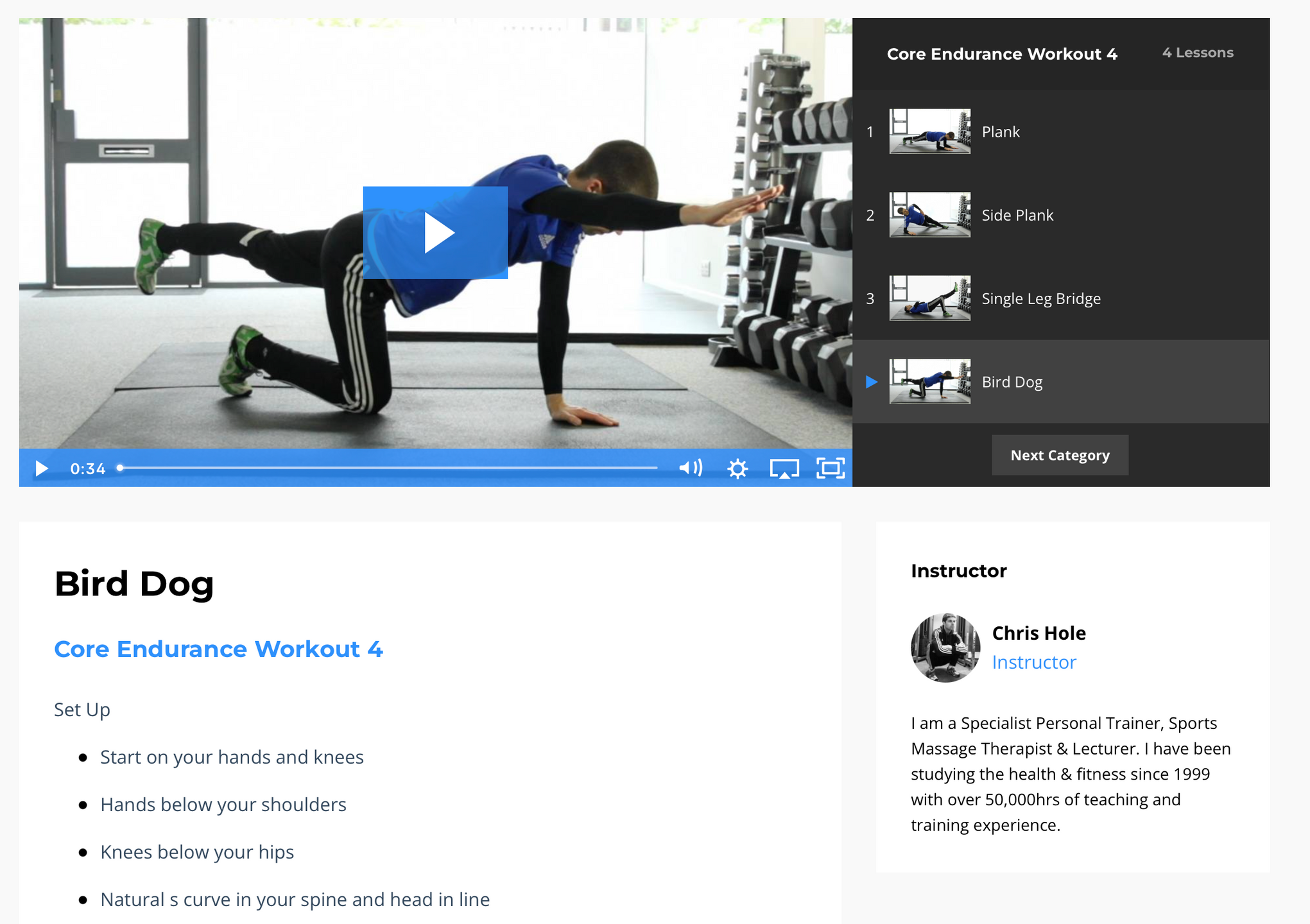
Task: Mute the video volume speaker icon
Action: tap(691, 468)
